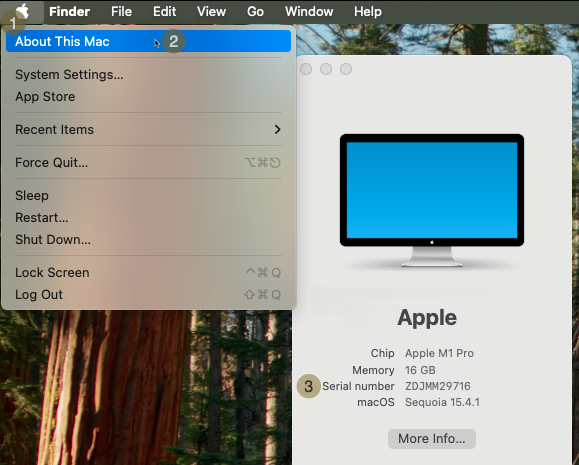Click the Chip label
This screenshot has height=465, width=579.
coord(383,353)
